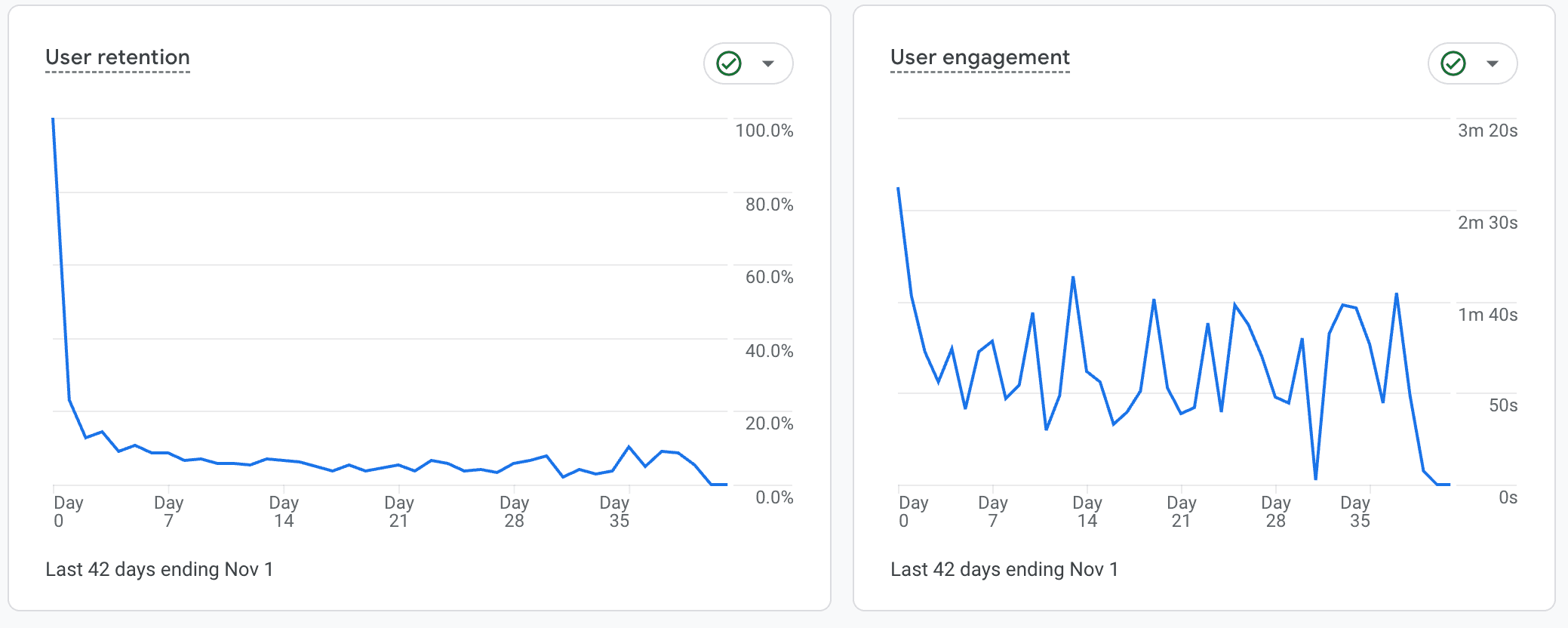Click the 3m 20s label on engagement axis
1568x628 pixels.
click(1487, 131)
